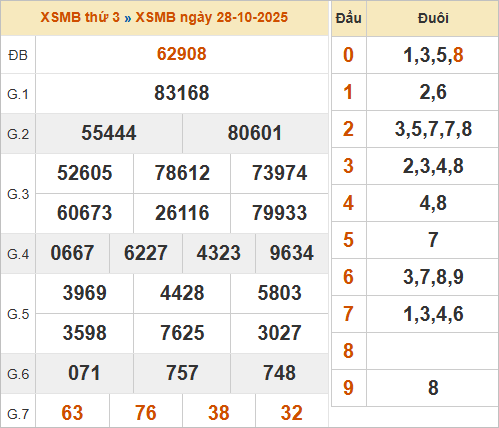Click G.3 number 79933
The image size is (499, 428).
(x=279, y=213)
